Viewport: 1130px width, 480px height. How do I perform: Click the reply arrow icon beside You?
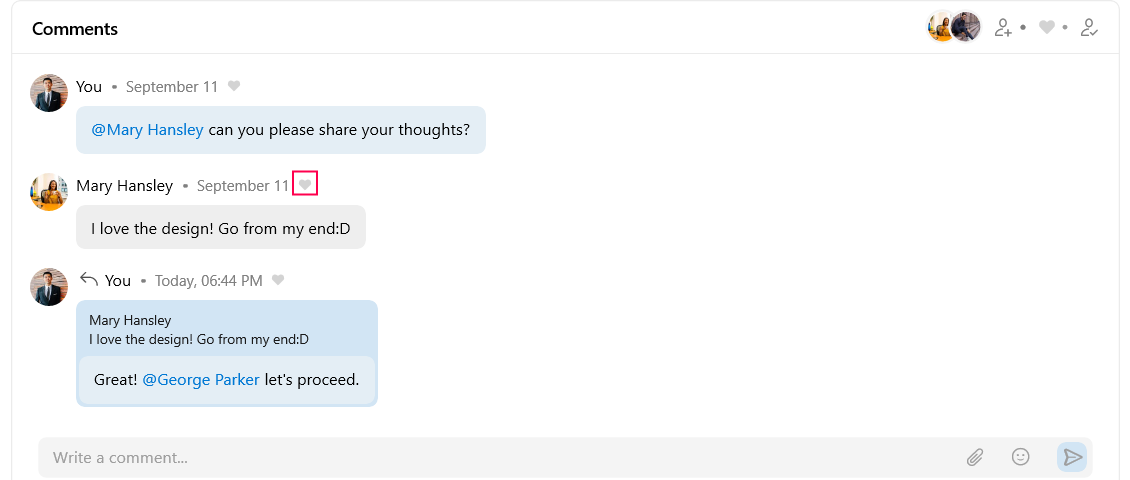click(x=89, y=280)
